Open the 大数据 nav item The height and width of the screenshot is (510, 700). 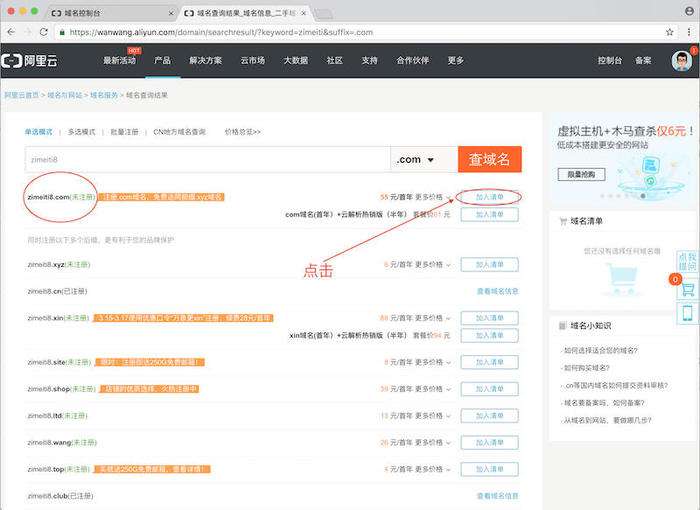pos(296,60)
